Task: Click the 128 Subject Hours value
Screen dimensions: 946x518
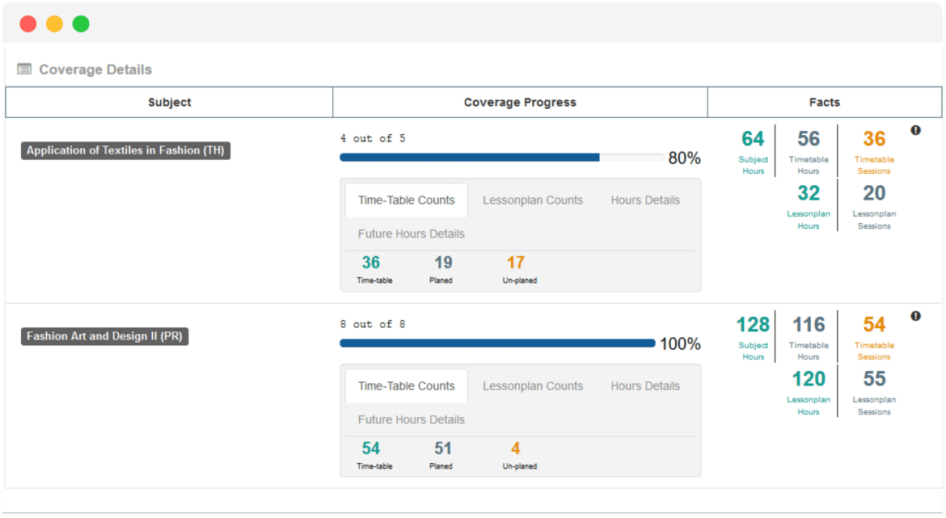Action: (753, 324)
